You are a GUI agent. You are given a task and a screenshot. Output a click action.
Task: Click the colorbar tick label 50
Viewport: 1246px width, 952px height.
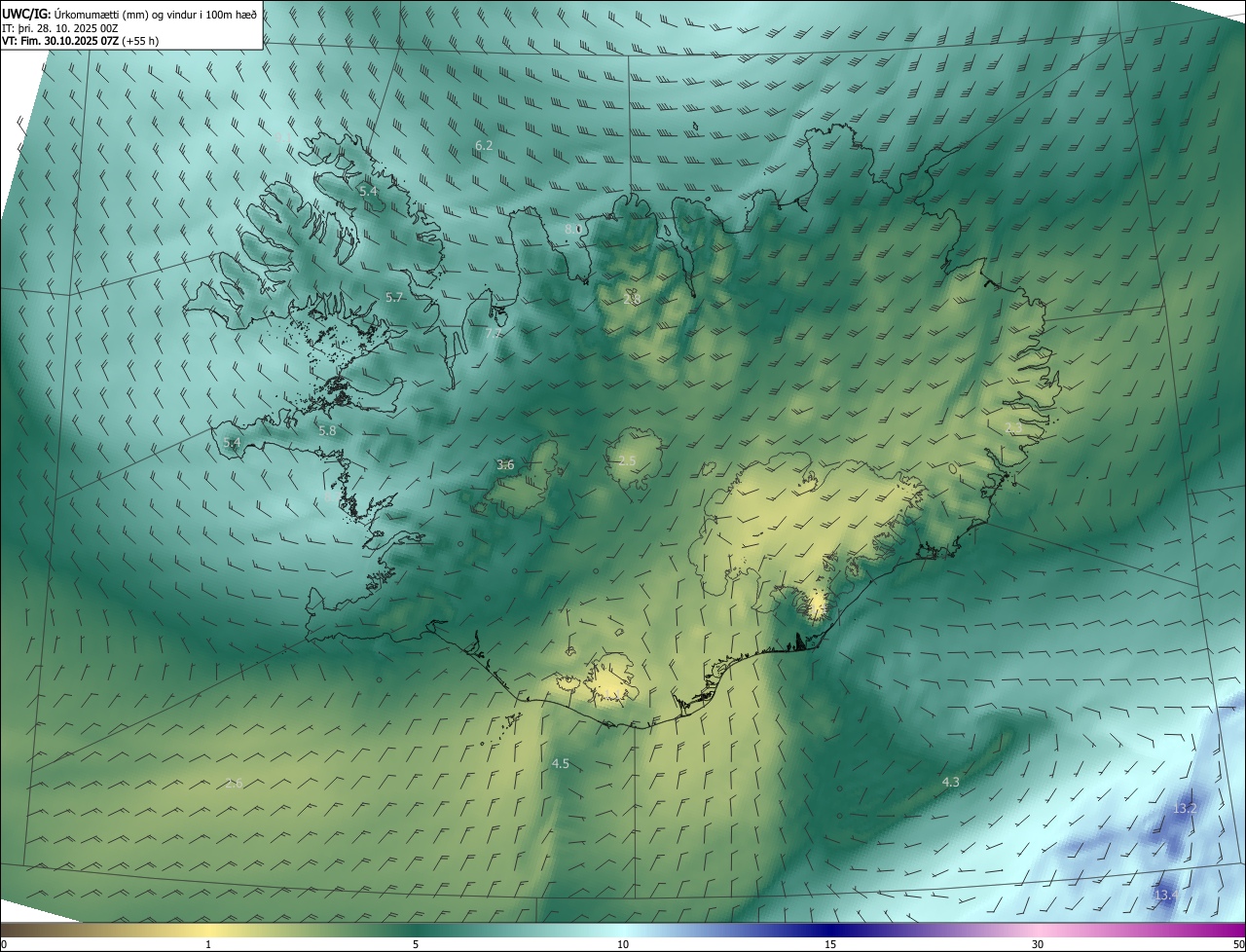coord(1238,944)
